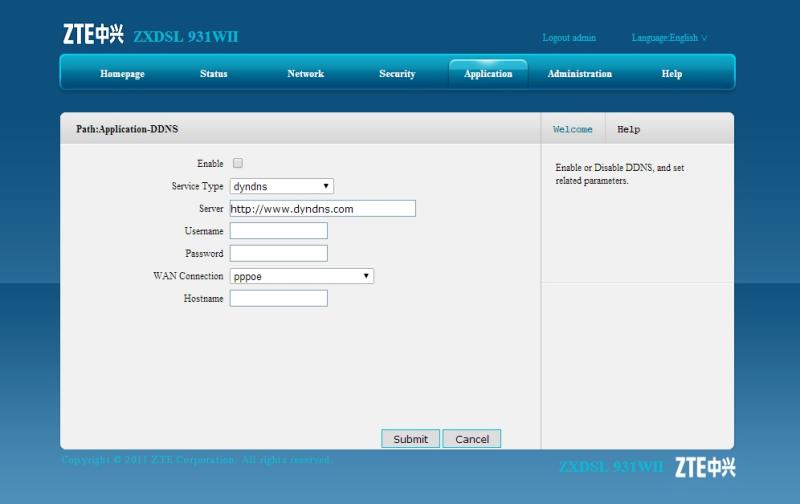The width and height of the screenshot is (800, 504).
Task: Open the Network menu
Action: point(306,73)
